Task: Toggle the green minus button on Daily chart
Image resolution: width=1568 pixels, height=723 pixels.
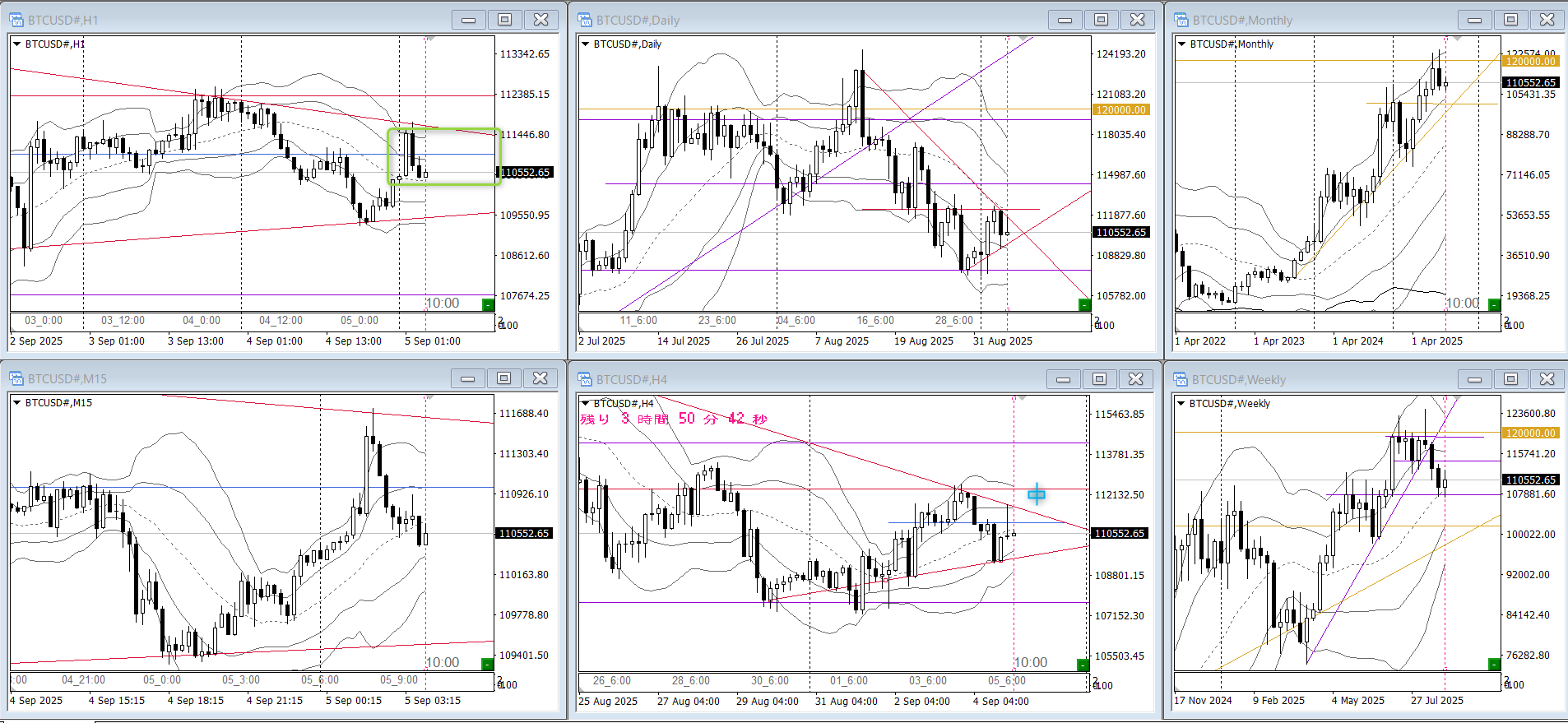Action: 1083,305
